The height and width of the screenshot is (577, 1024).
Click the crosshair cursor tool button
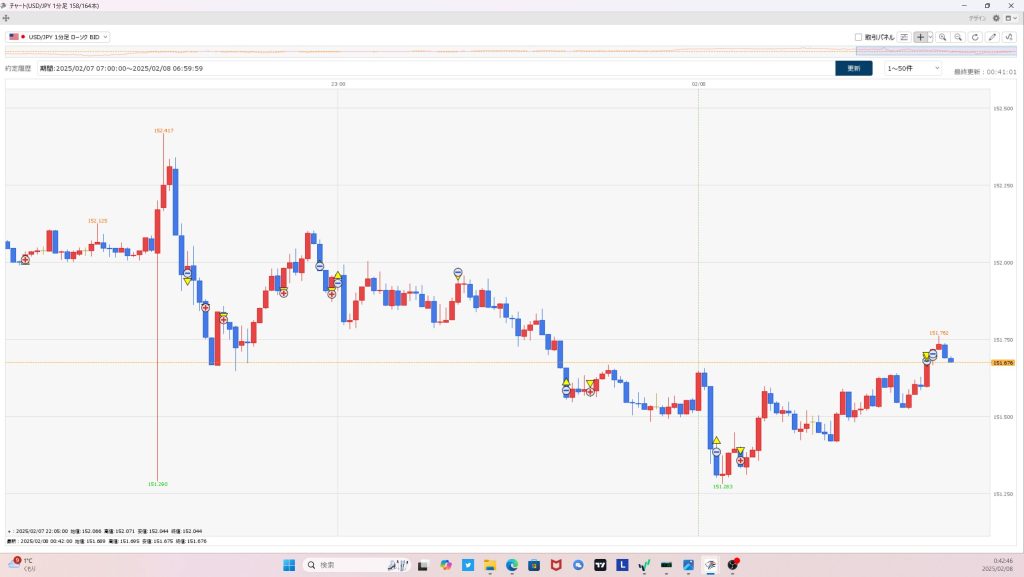point(921,37)
